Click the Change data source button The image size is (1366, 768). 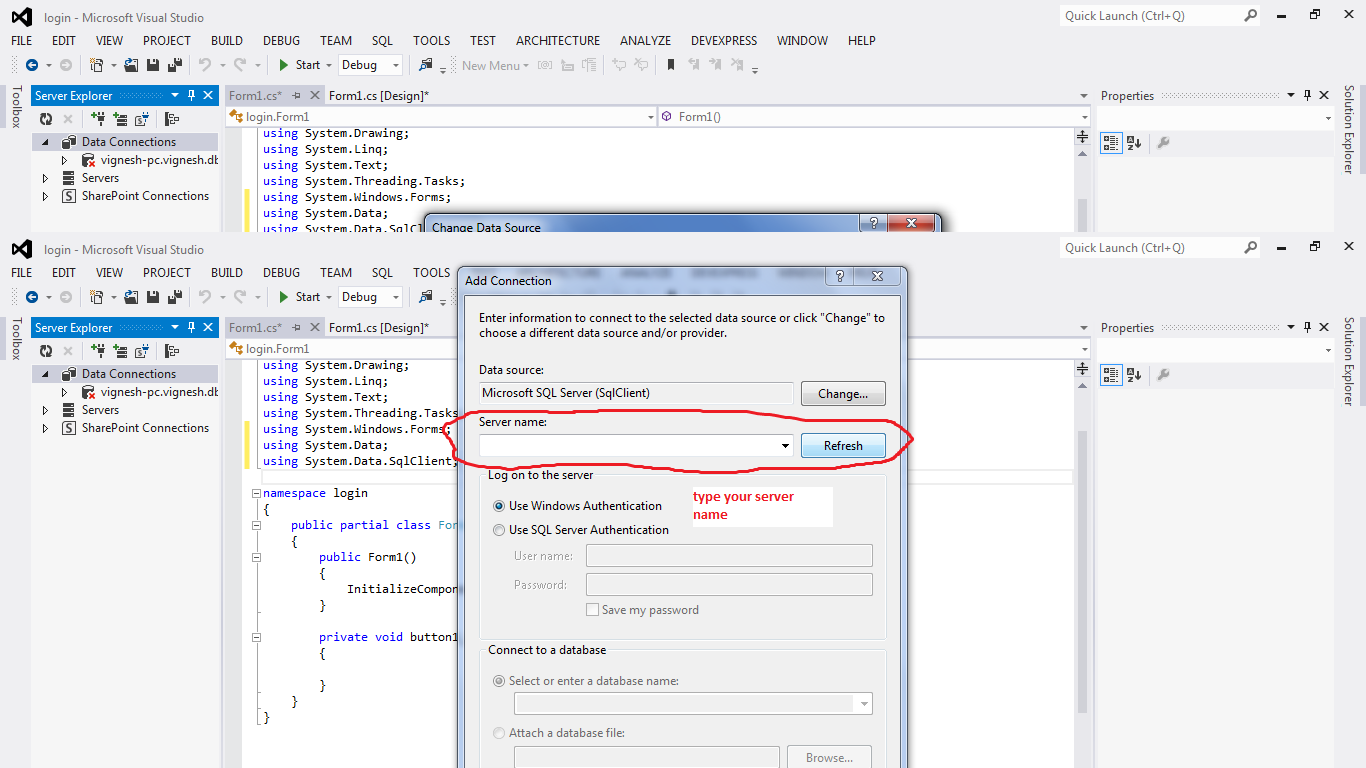[842, 393]
